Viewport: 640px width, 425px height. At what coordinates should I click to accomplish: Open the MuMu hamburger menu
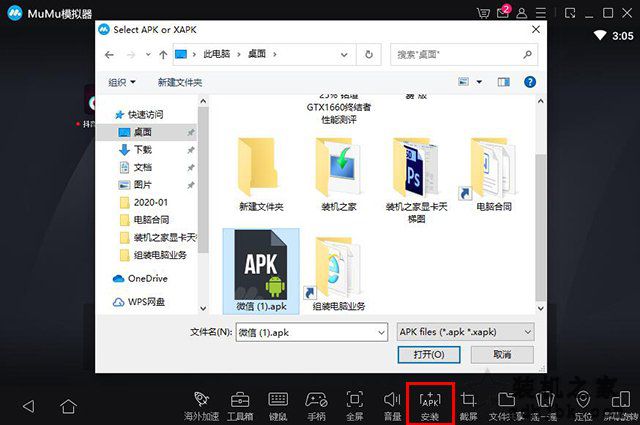tap(541, 13)
